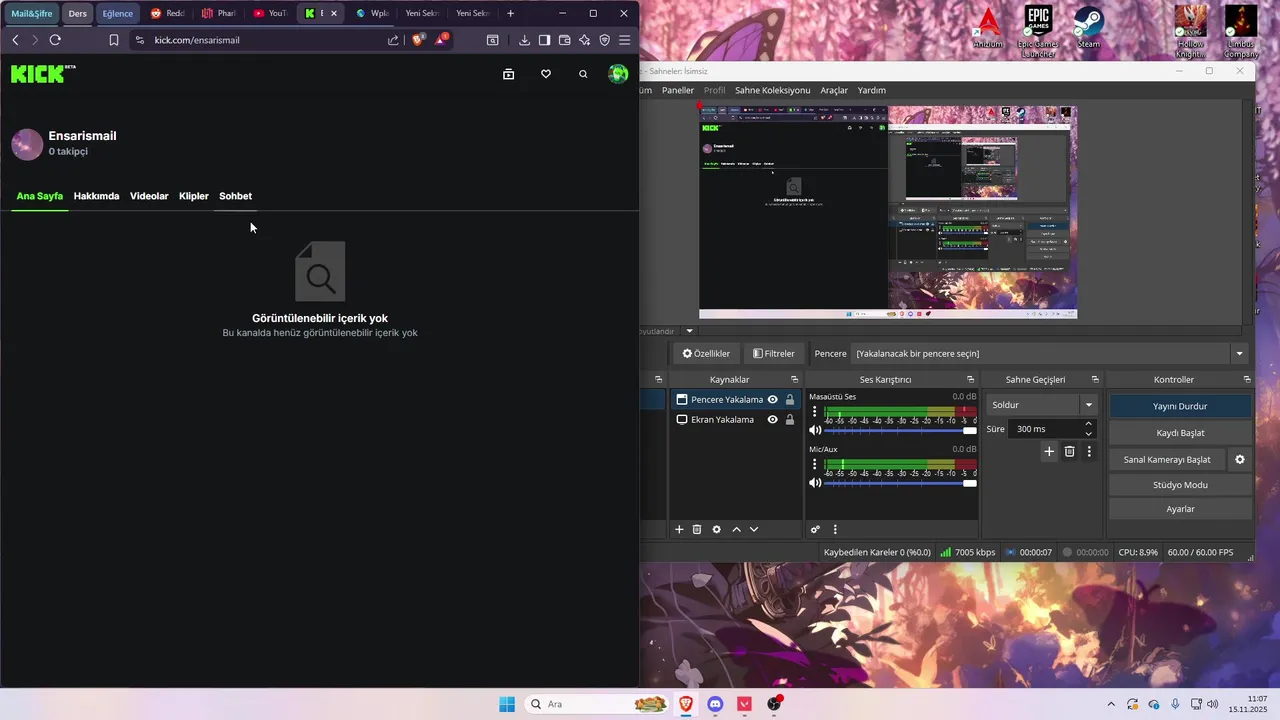Open the Paneller menu in OBS
This screenshot has width=1280, height=720.
[x=678, y=90]
